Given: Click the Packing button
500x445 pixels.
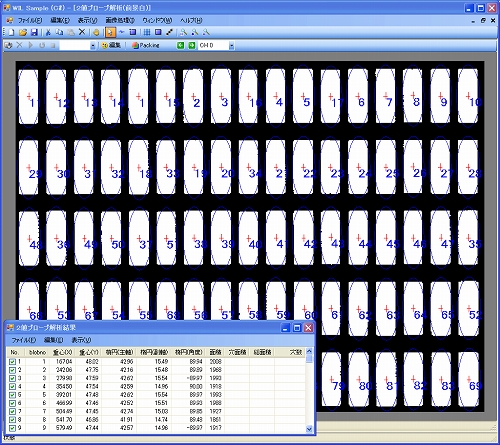Looking at the screenshot, I should [146, 45].
